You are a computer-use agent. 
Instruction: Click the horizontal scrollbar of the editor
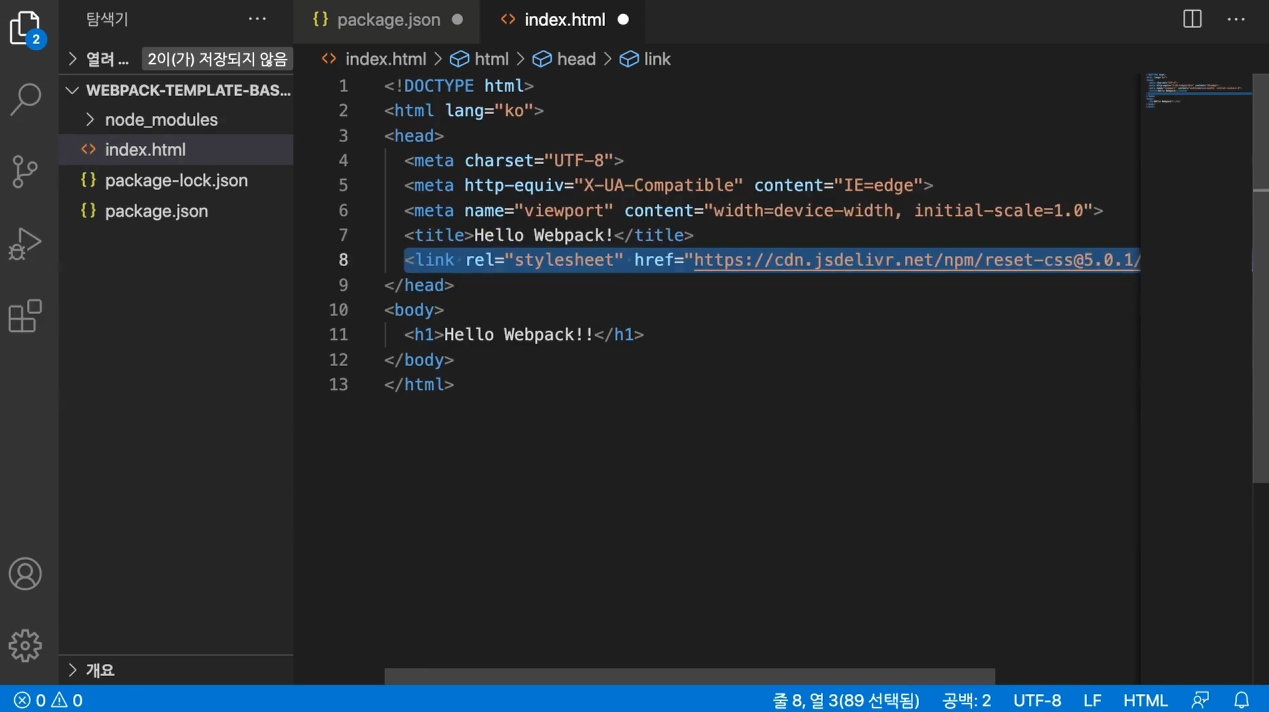(690, 677)
